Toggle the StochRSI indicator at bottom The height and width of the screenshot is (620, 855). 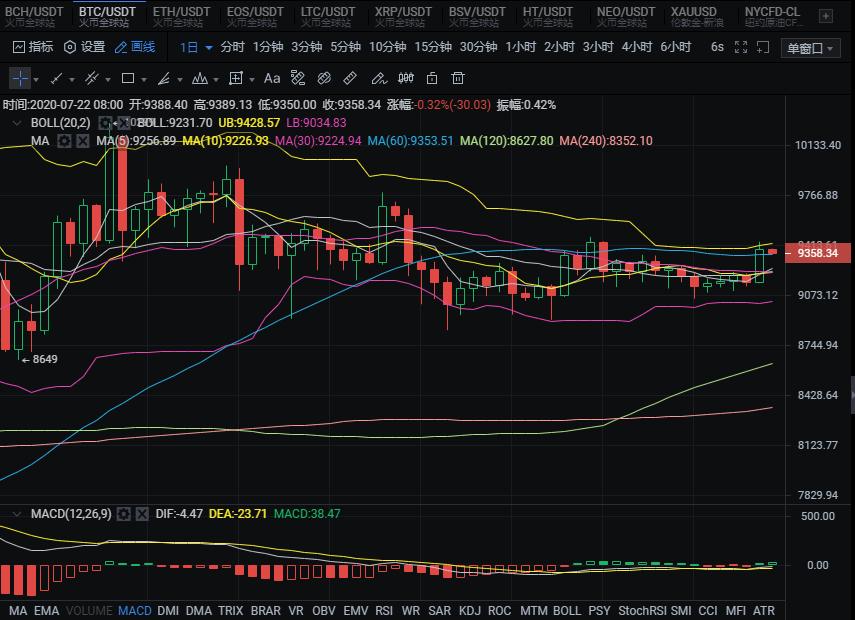tap(642, 611)
